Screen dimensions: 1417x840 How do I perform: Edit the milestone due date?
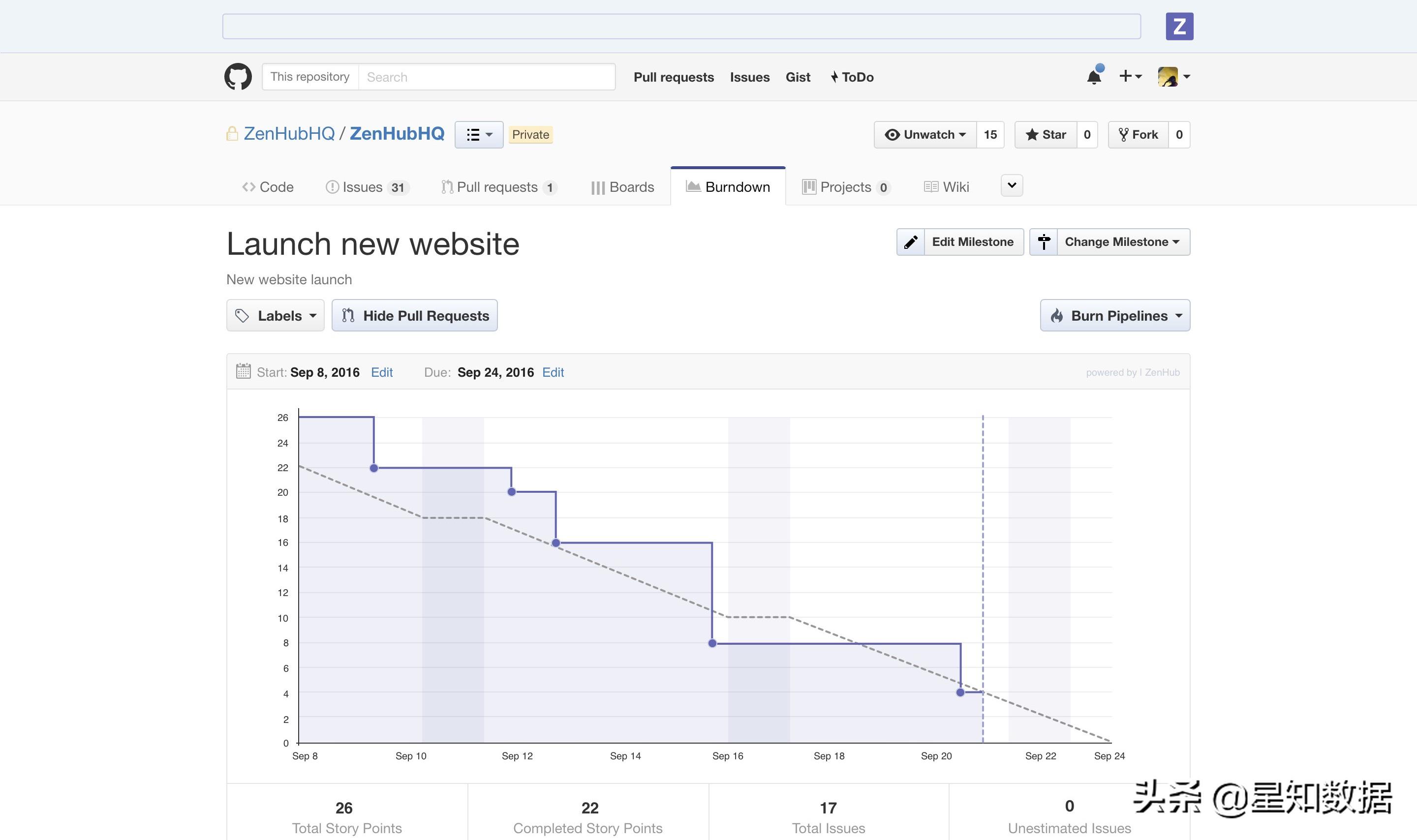[553, 372]
